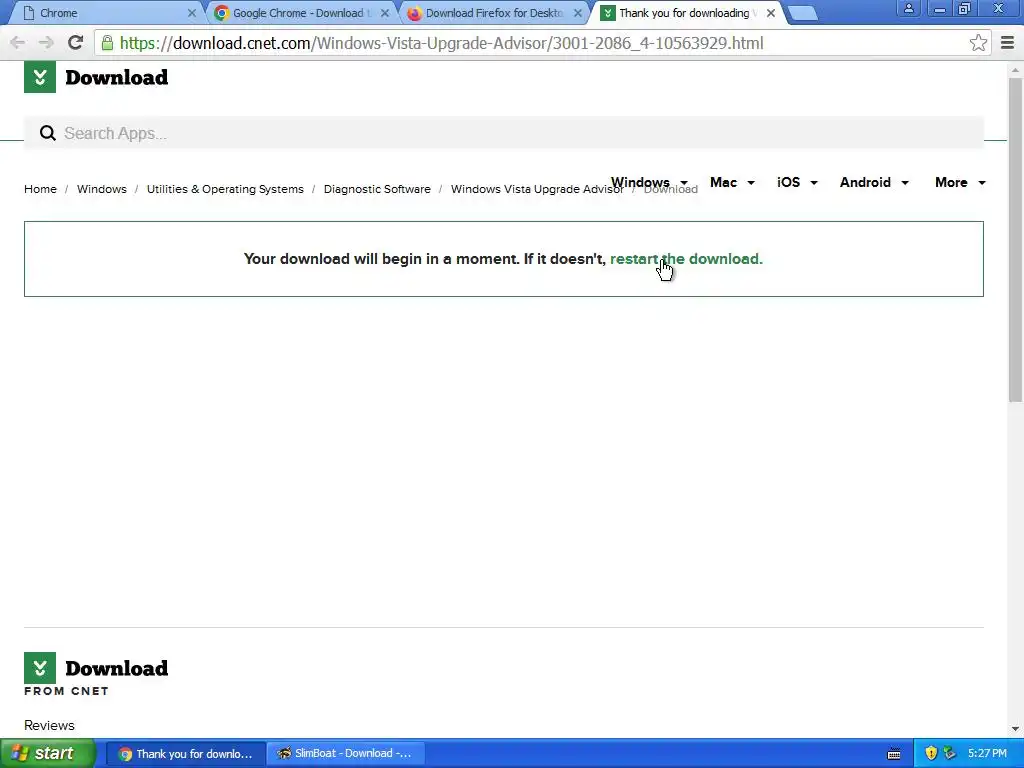
Task: Click the green padlock security icon
Action: click(107, 43)
